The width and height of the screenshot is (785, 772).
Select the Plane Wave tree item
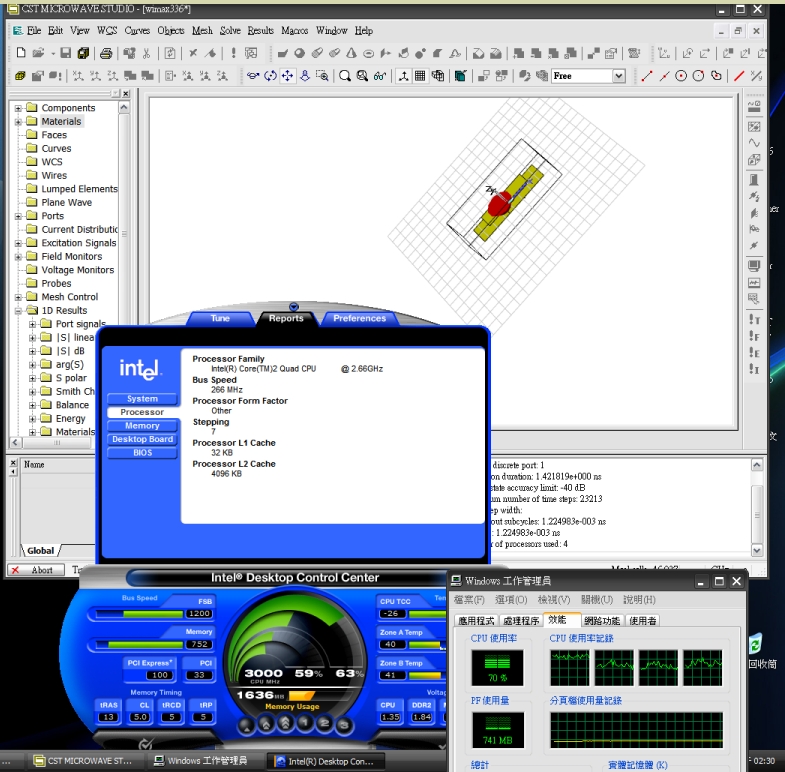(67, 203)
